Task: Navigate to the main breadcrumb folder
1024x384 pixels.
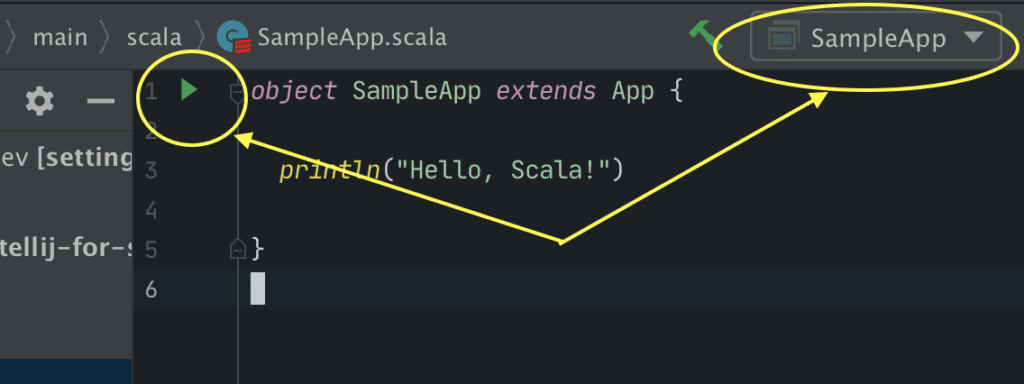Action: tap(60, 37)
